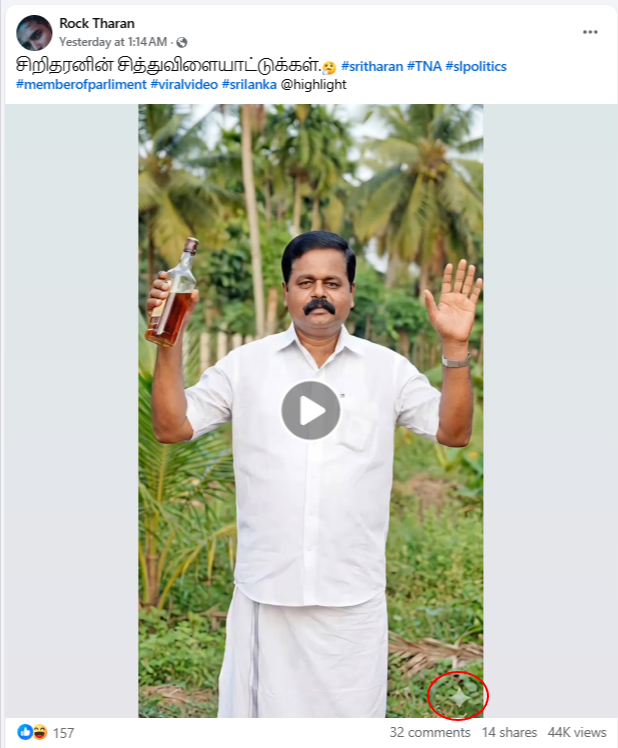Screen dimensions: 618x748
Task: Click the @highlight mention in caption
Action: [x=314, y=84]
